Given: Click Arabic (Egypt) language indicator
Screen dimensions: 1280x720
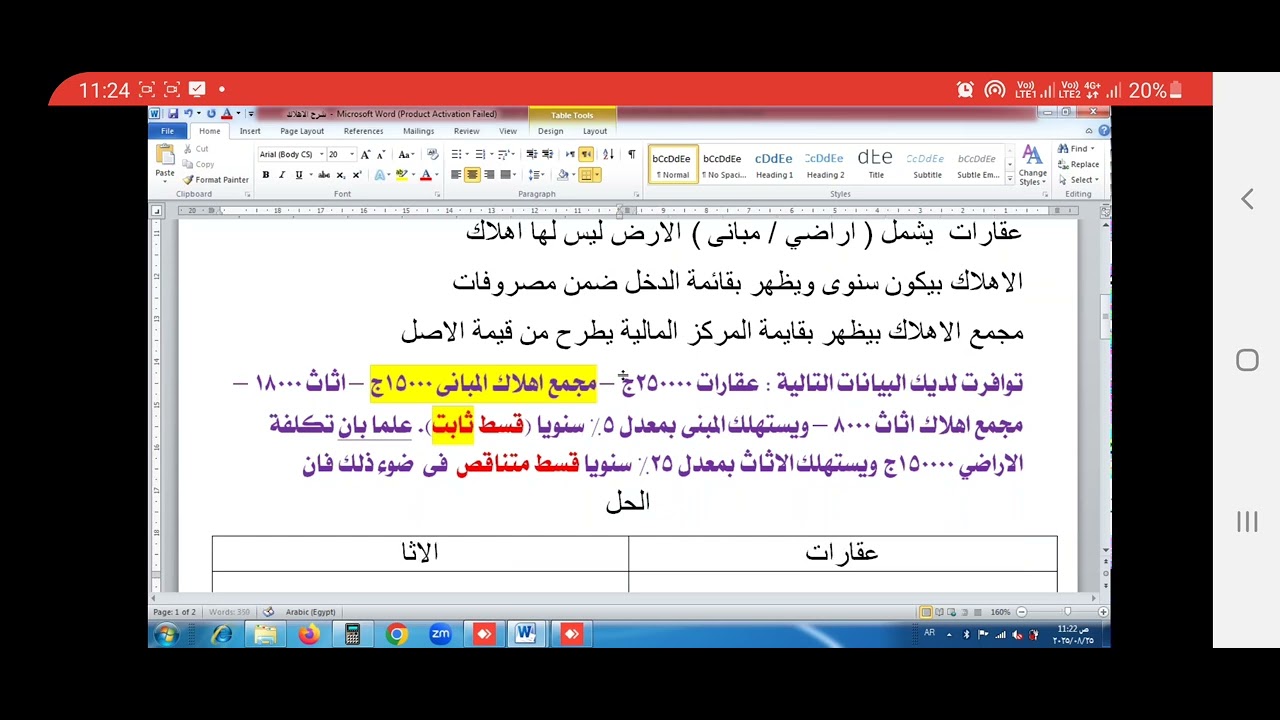Looking at the screenshot, I should click(x=310, y=612).
